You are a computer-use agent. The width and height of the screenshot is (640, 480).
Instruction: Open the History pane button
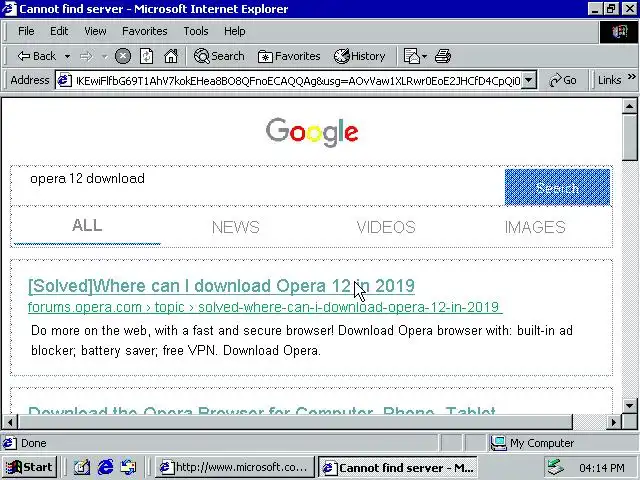(360, 56)
